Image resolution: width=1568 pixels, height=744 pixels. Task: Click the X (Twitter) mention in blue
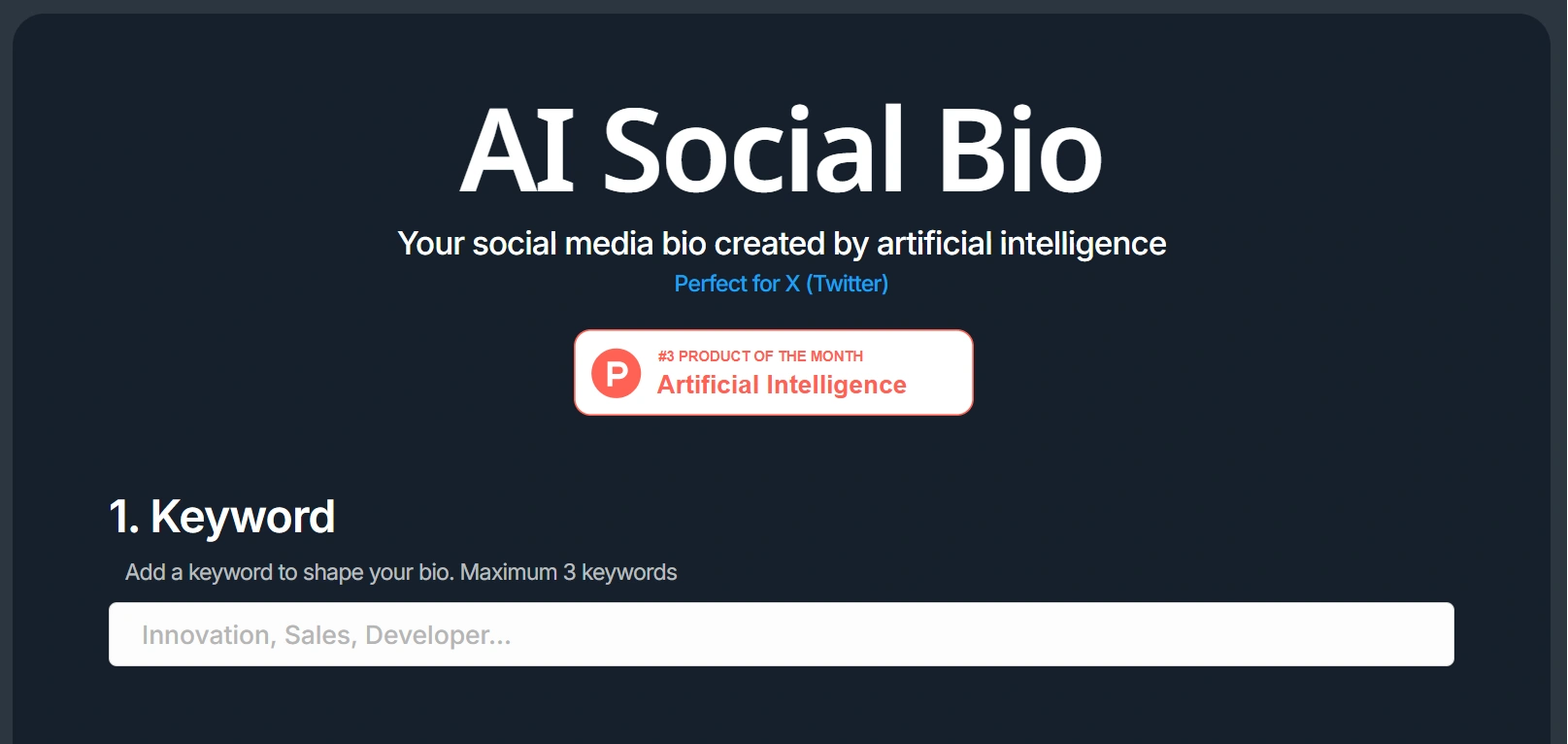click(841, 284)
